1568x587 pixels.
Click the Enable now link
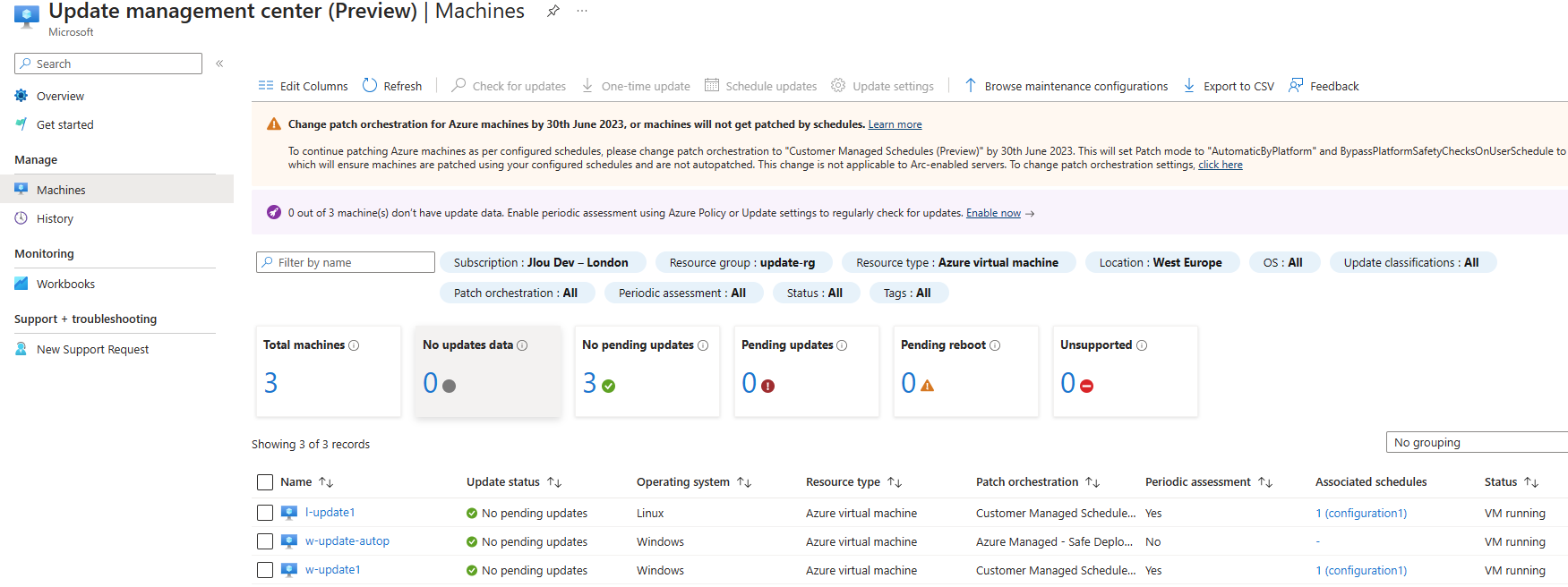coord(993,213)
